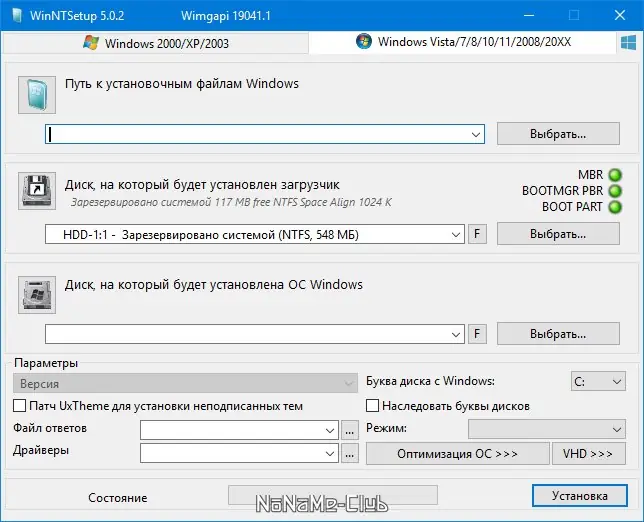Browse for drivers folder with ellipsis button
Image resolution: width=644 pixels, height=522 pixels.
(350, 453)
